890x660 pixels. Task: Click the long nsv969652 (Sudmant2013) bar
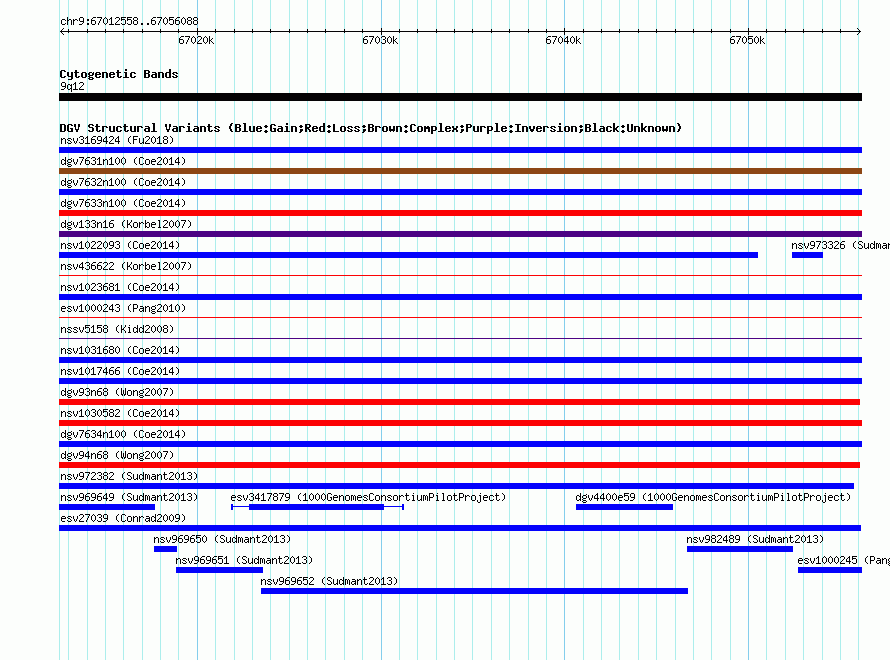(474, 591)
